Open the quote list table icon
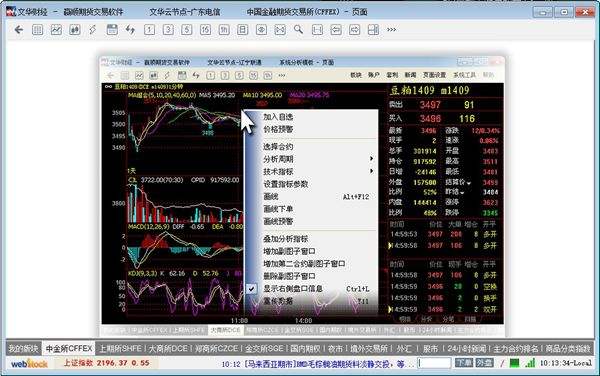The image size is (600, 376). pos(38,29)
